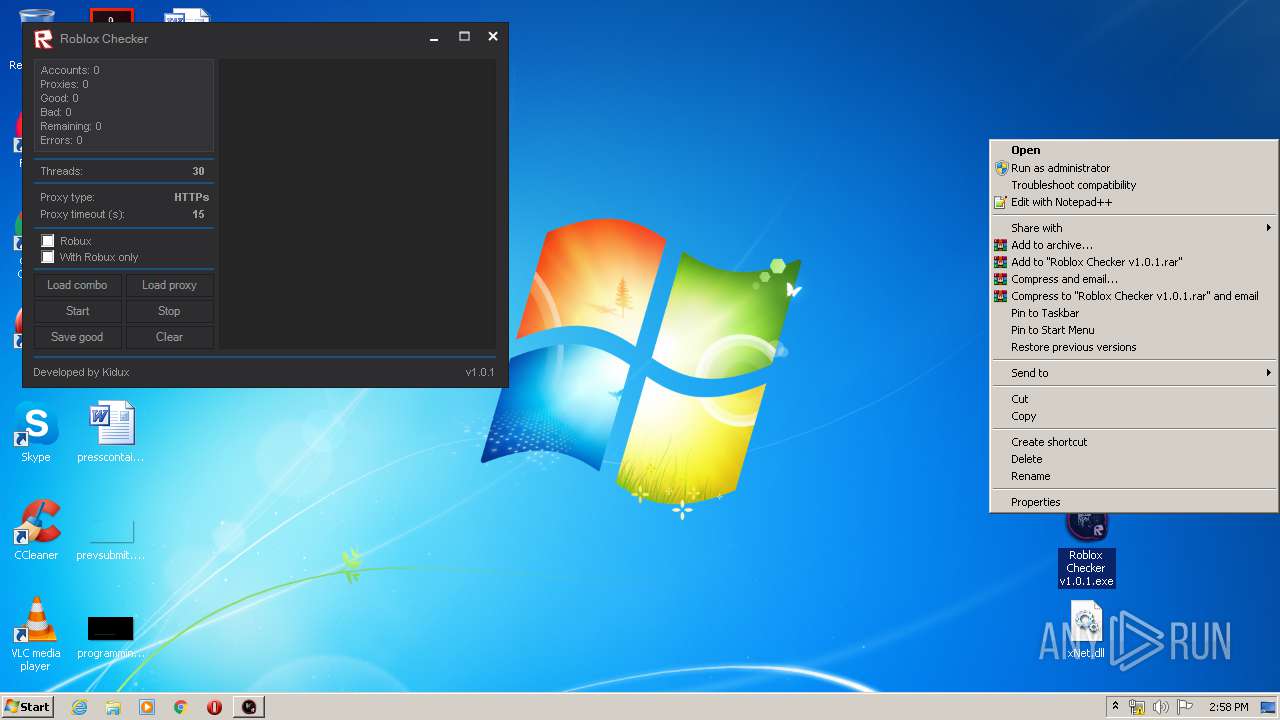
Task: Select the prevsubmit desktop file
Action: pos(111,540)
